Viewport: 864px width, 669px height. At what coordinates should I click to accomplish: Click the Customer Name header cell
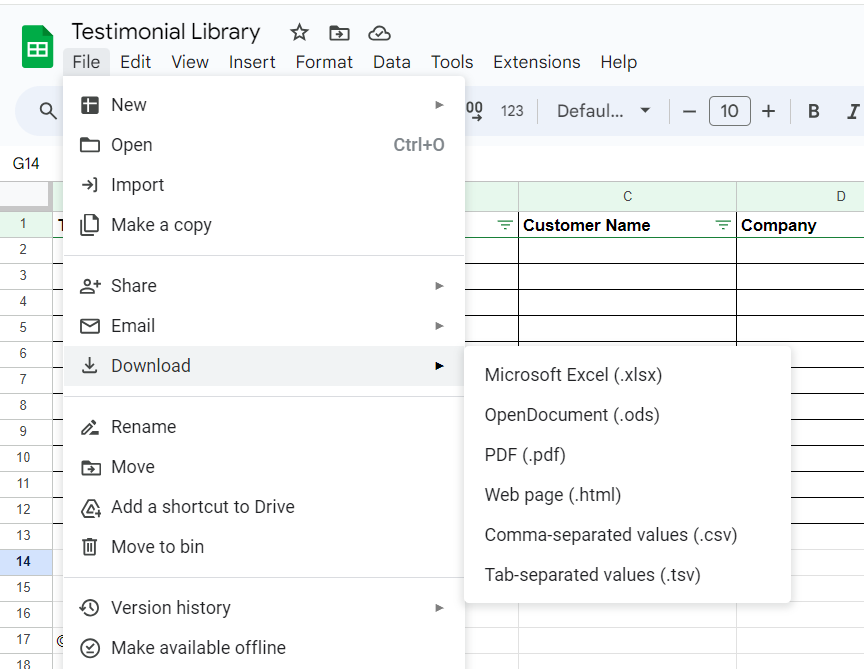pos(627,225)
